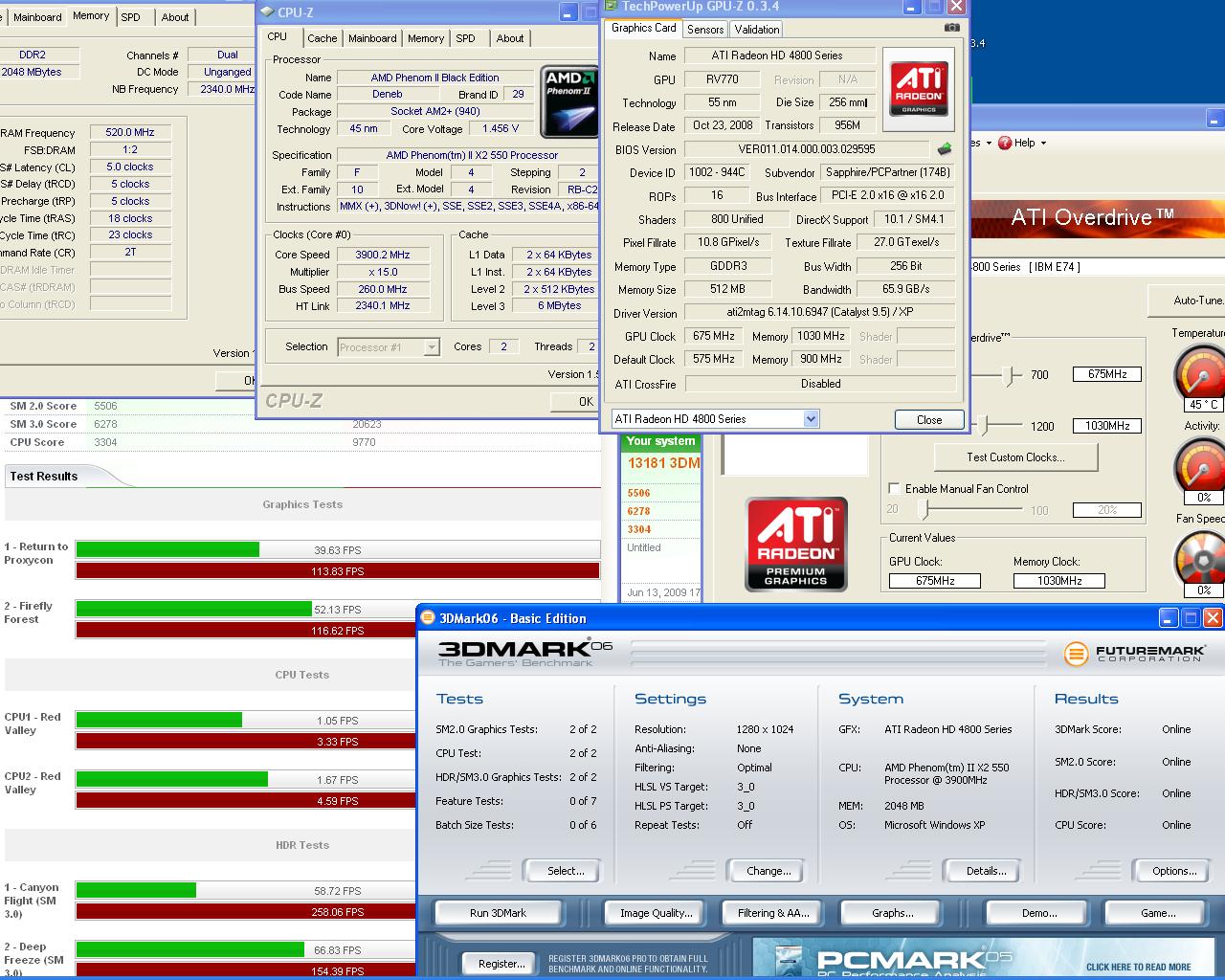This screenshot has height=980, width=1225.
Task: Open Image Quality settings in 3DMark06
Action: click(x=656, y=913)
